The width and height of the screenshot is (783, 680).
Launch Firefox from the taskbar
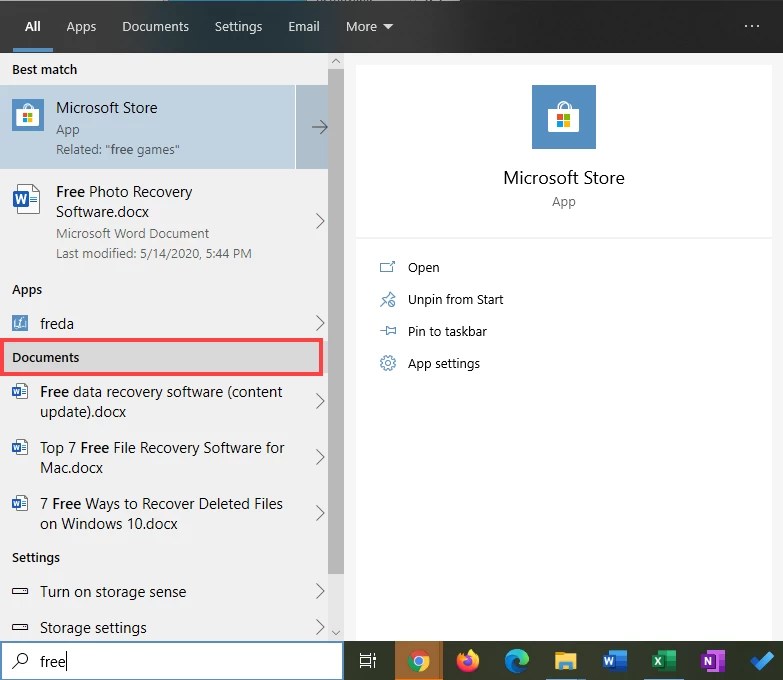467,661
